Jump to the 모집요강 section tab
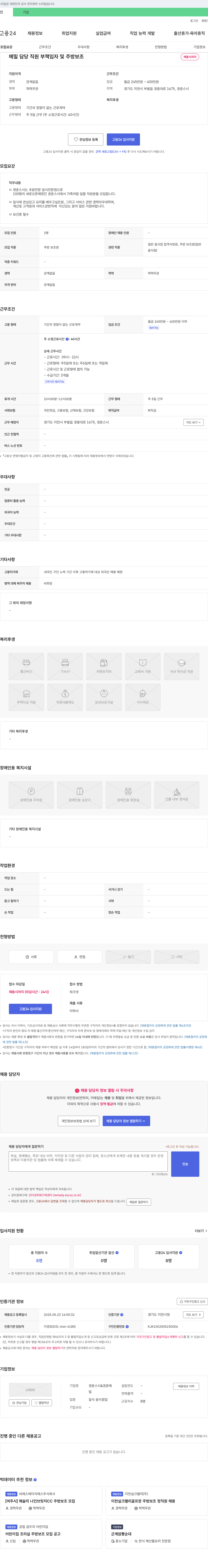The width and height of the screenshot is (208, 1568). click(x=6, y=47)
